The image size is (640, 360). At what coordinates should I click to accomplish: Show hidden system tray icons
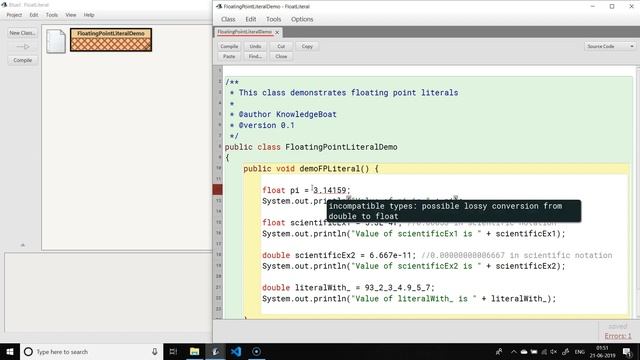(513, 352)
